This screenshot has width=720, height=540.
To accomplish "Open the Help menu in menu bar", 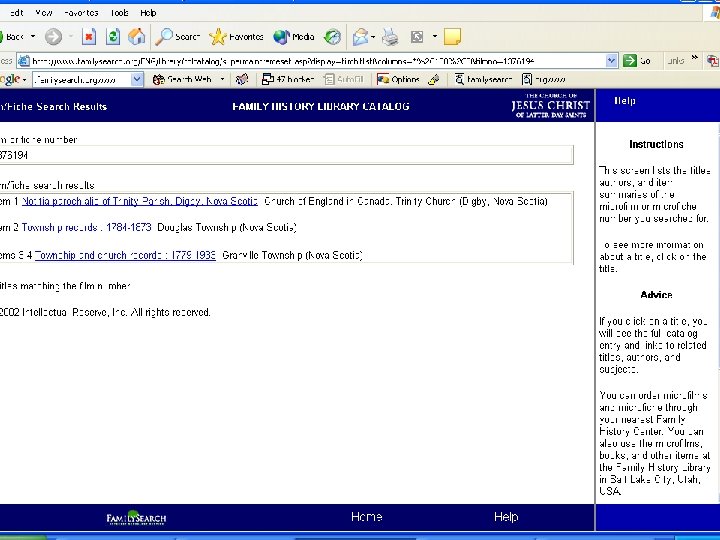I will point(148,13).
